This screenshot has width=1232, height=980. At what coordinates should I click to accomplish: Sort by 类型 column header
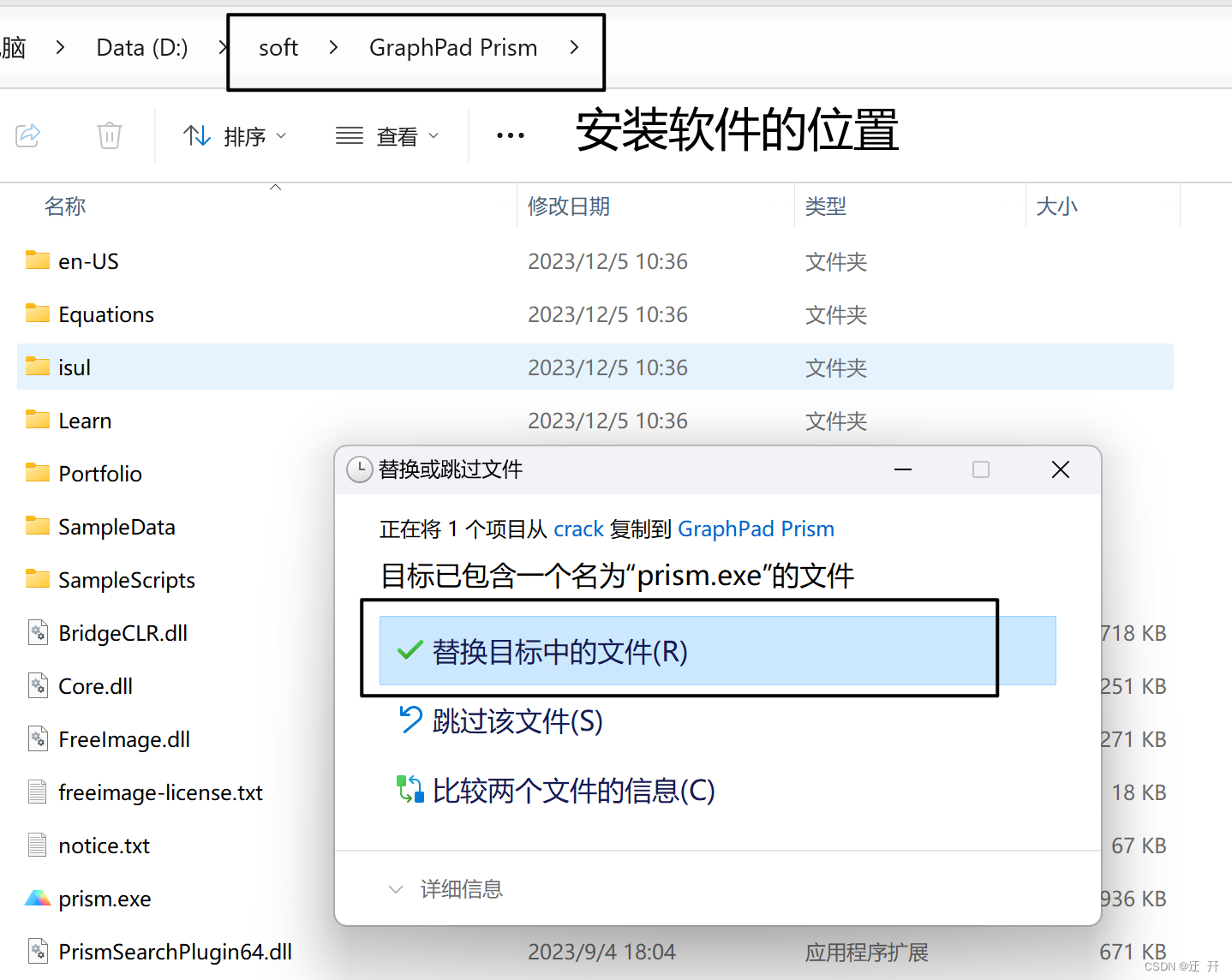click(x=826, y=206)
